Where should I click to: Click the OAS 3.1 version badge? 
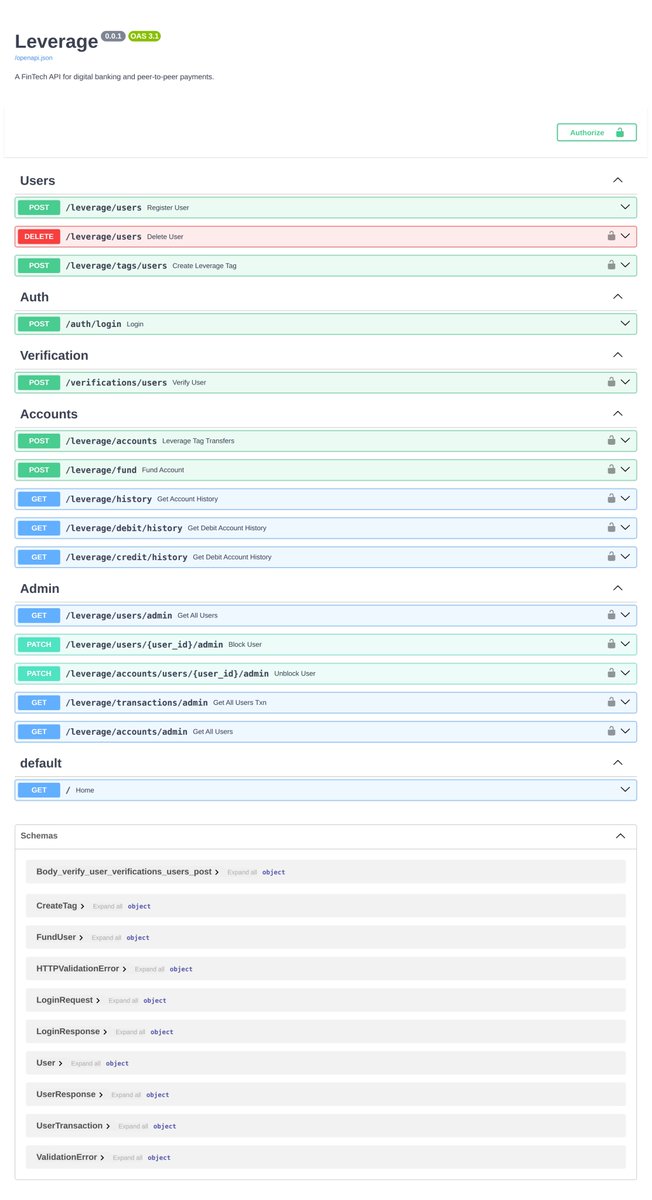(x=144, y=36)
